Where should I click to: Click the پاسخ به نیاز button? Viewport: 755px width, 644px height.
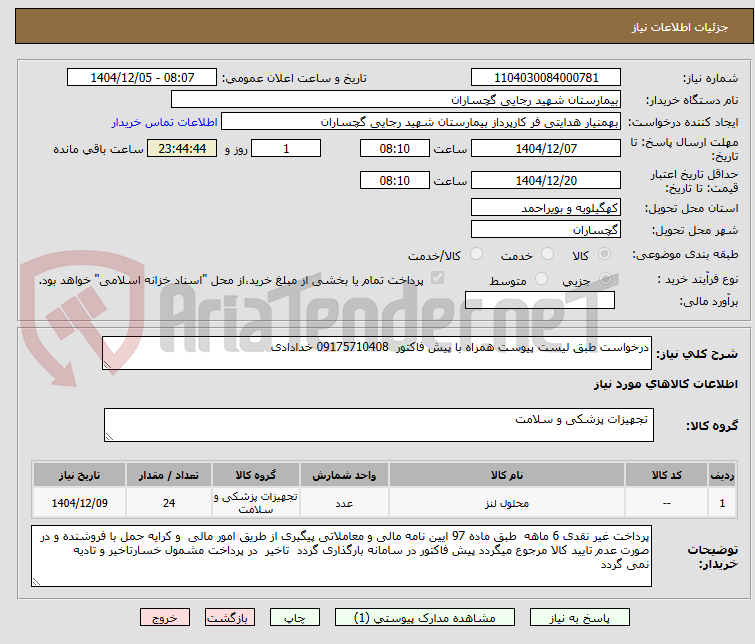[x=579, y=618]
